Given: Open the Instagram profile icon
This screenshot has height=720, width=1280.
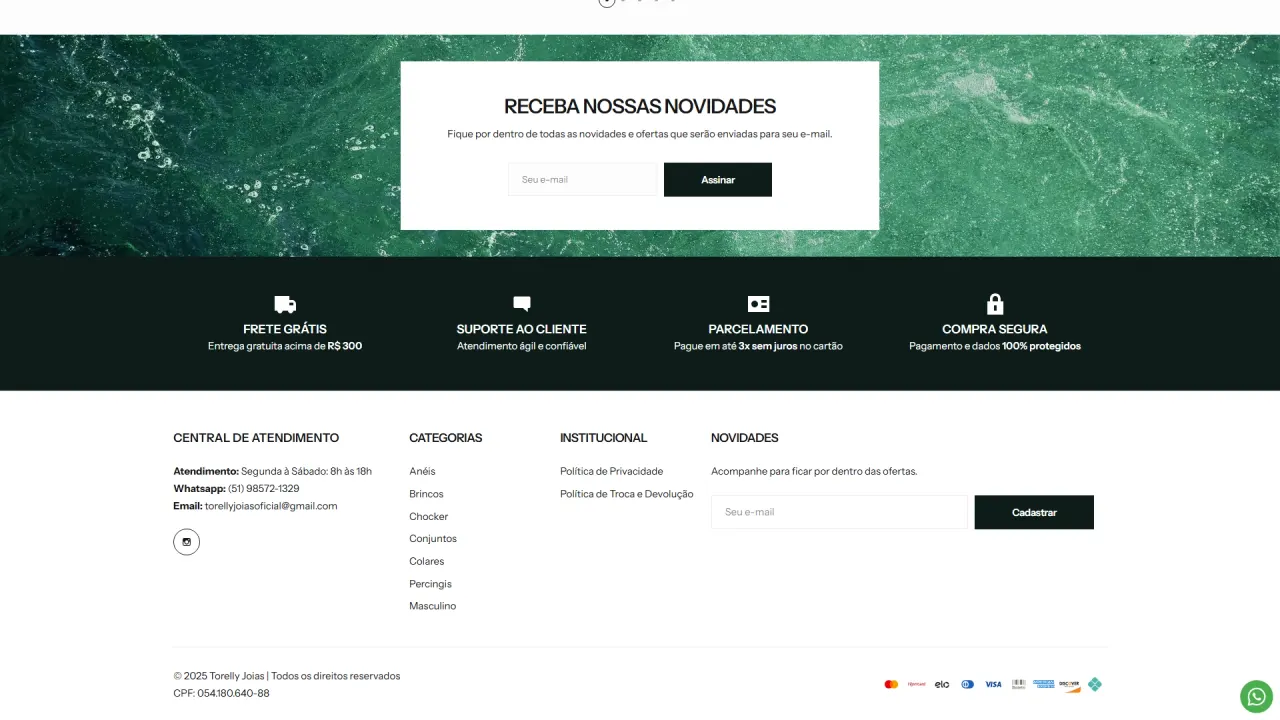Looking at the screenshot, I should click(x=186, y=542).
